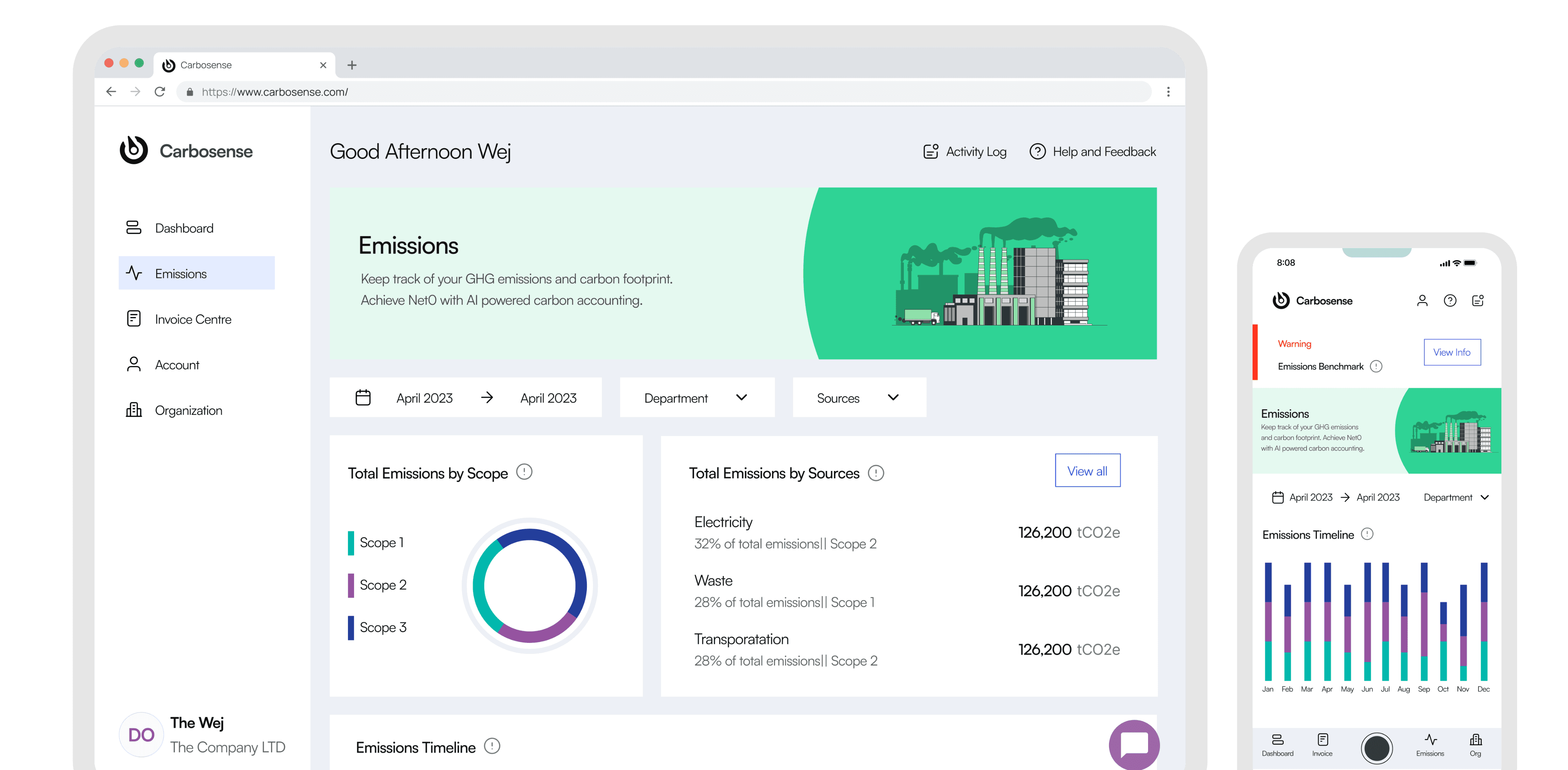The image size is (1568, 770).
Task: Click the Activity Log icon in header
Action: [x=930, y=152]
